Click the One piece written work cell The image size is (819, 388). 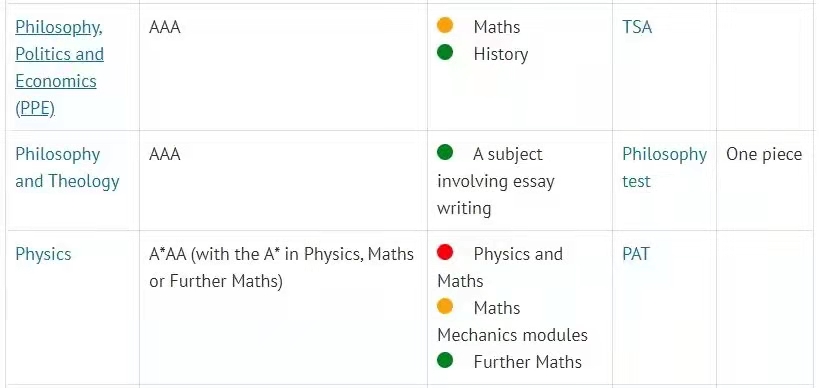click(x=764, y=155)
